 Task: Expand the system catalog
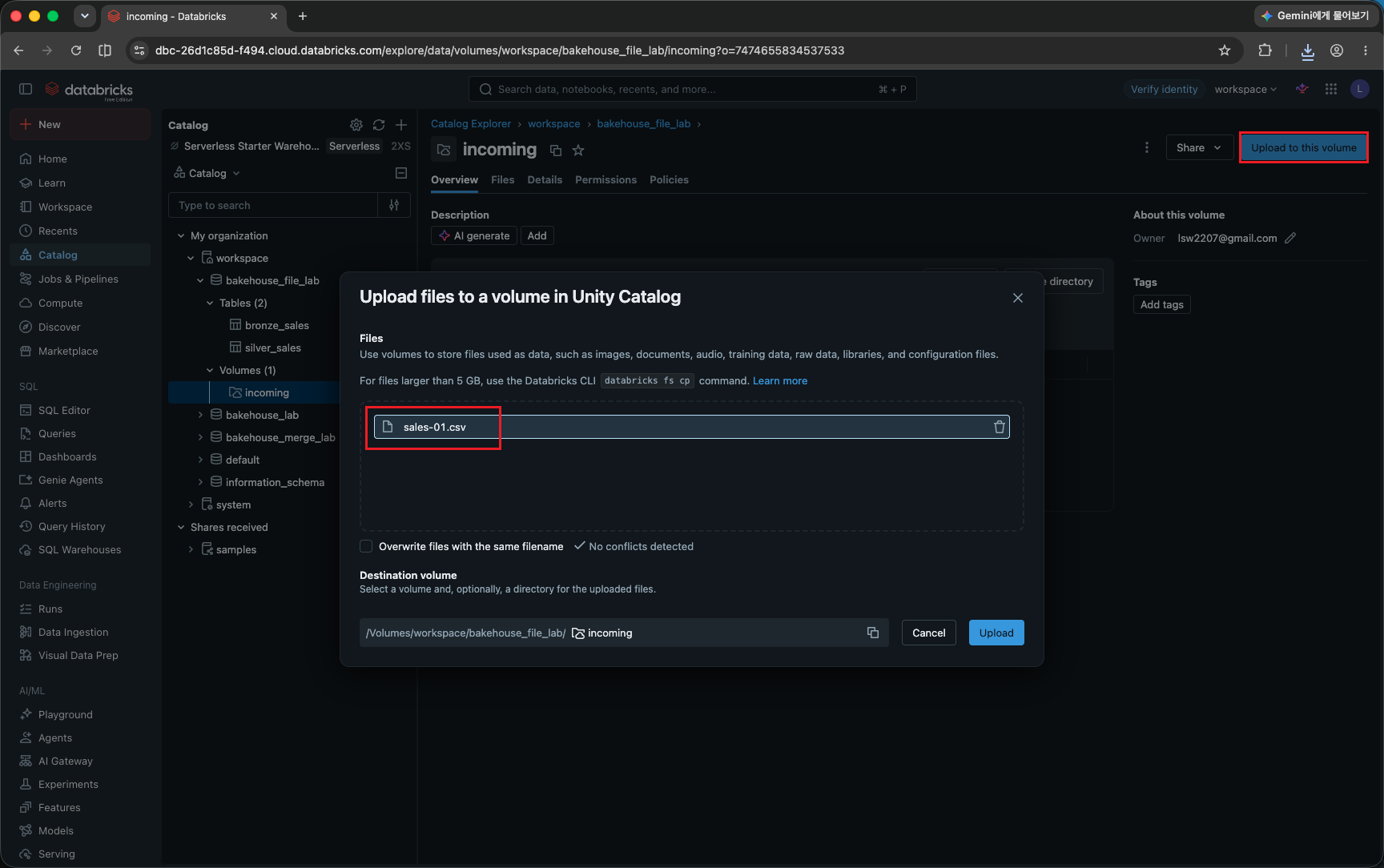coord(191,504)
